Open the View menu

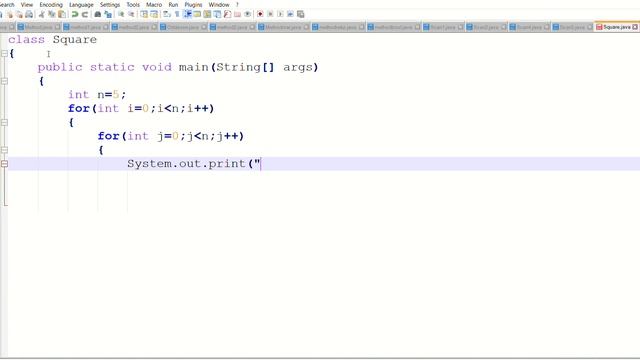click(x=27, y=4)
